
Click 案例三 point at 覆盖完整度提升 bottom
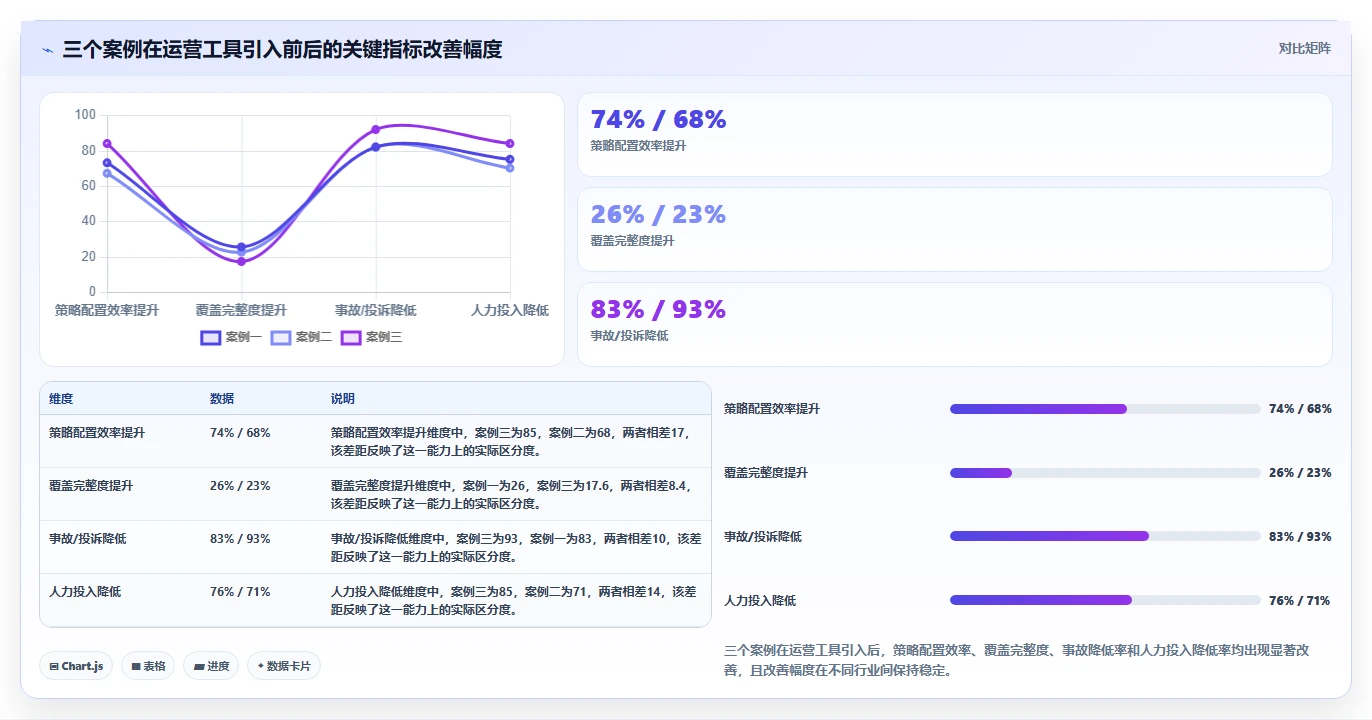pyautogui.click(x=241, y=261)
